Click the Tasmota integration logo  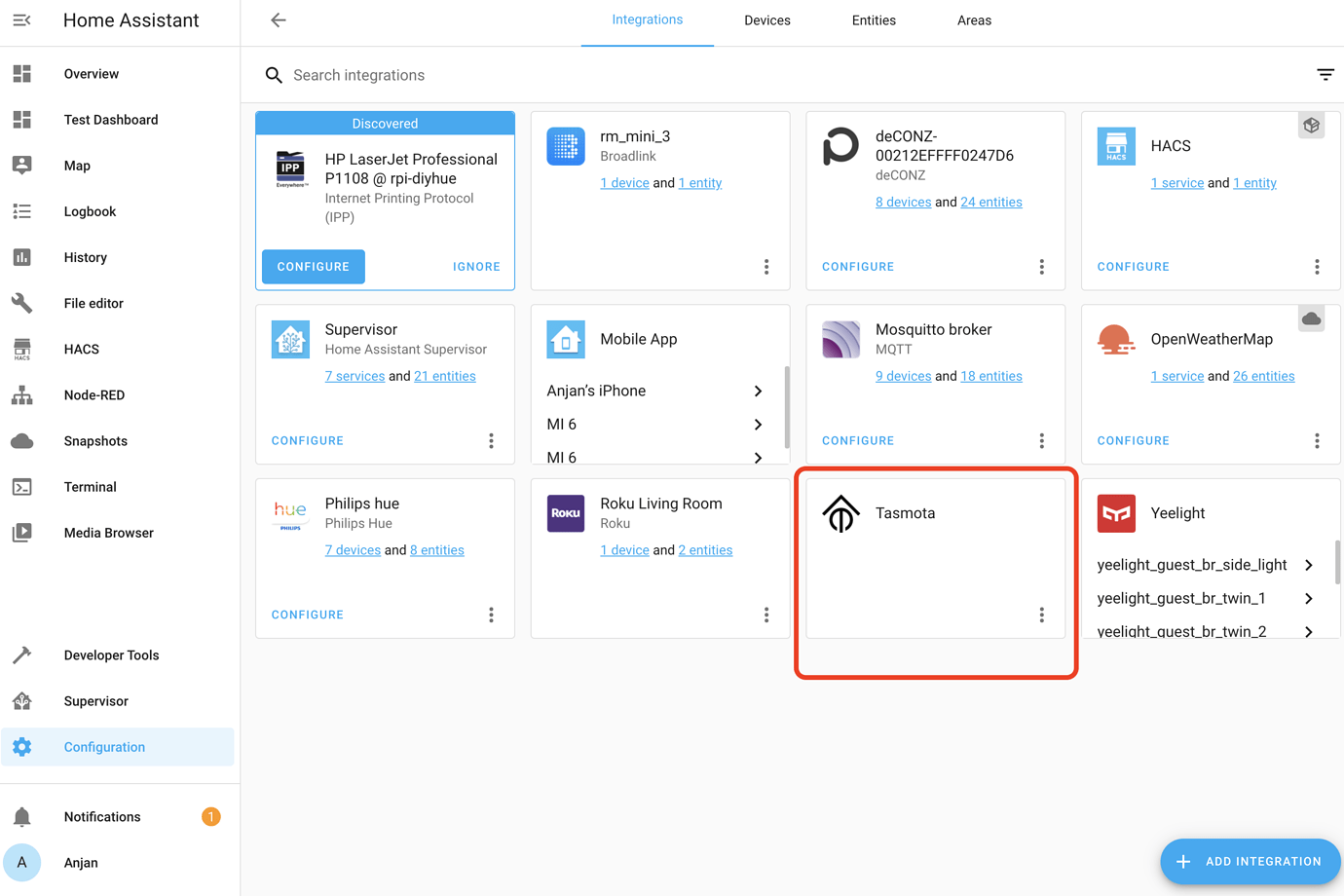(840, 513)
